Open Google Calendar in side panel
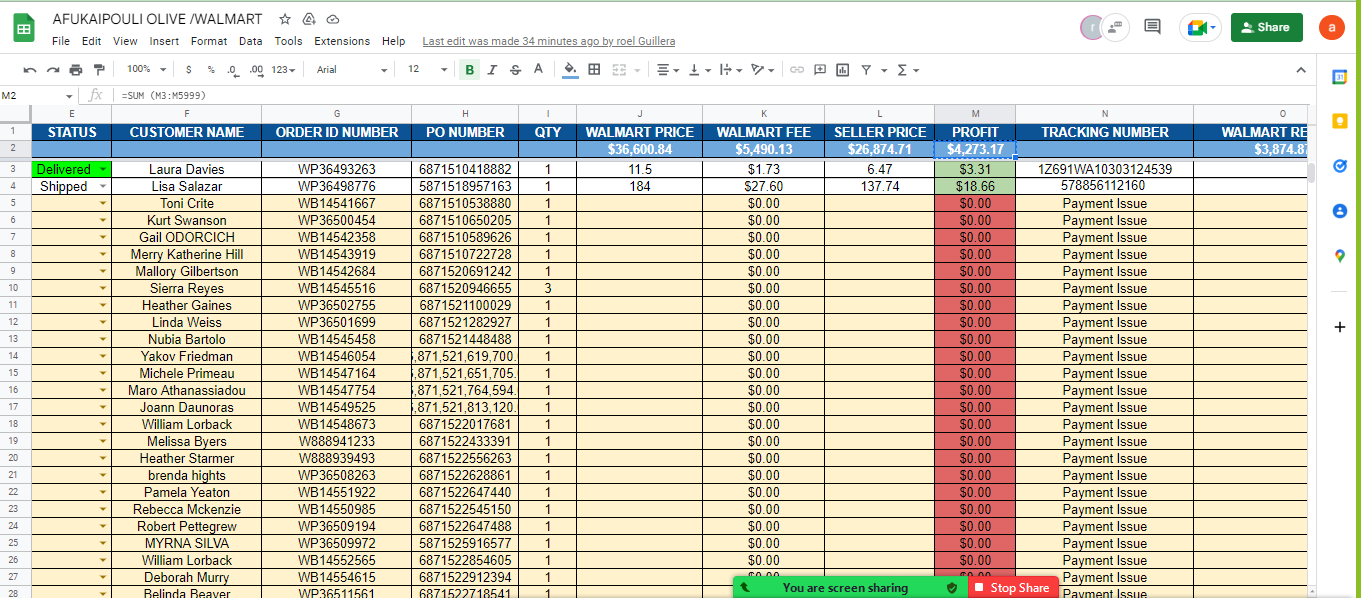The height and width of the screenshot is (598, 1361). [x=1340, y=76]
